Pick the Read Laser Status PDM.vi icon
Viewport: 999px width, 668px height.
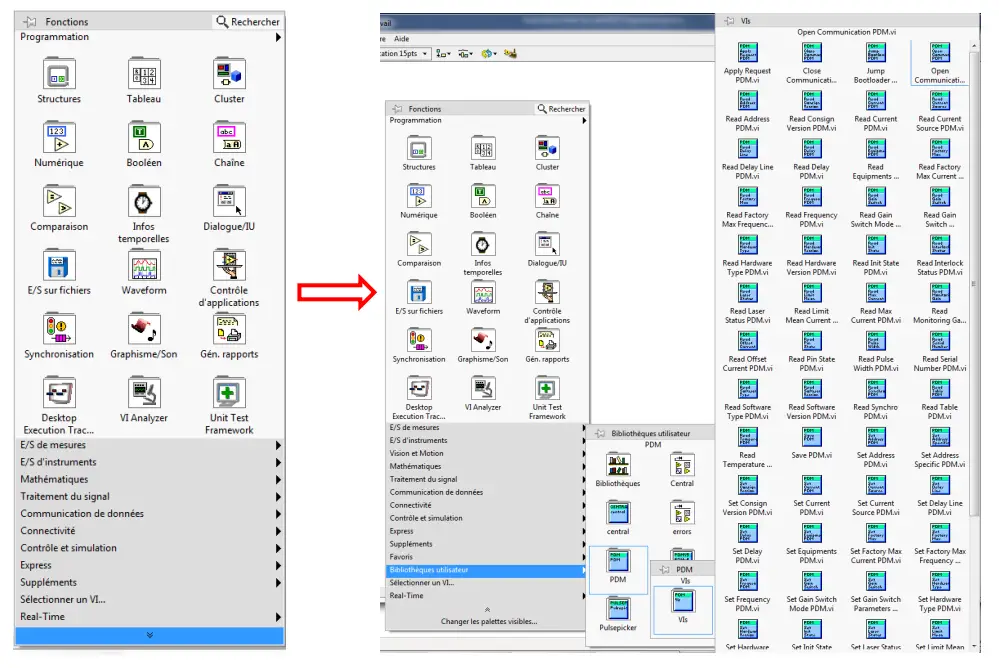[x=747, y=293]
